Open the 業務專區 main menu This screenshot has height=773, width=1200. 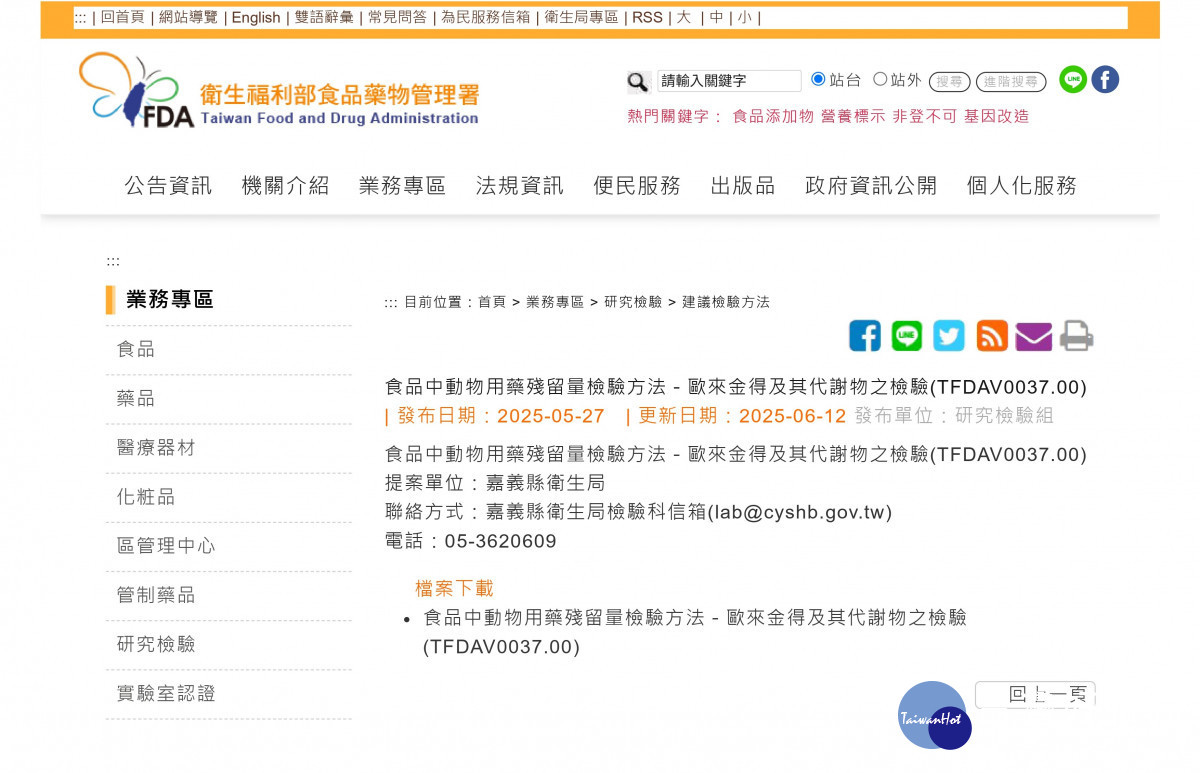pos(402,185)
